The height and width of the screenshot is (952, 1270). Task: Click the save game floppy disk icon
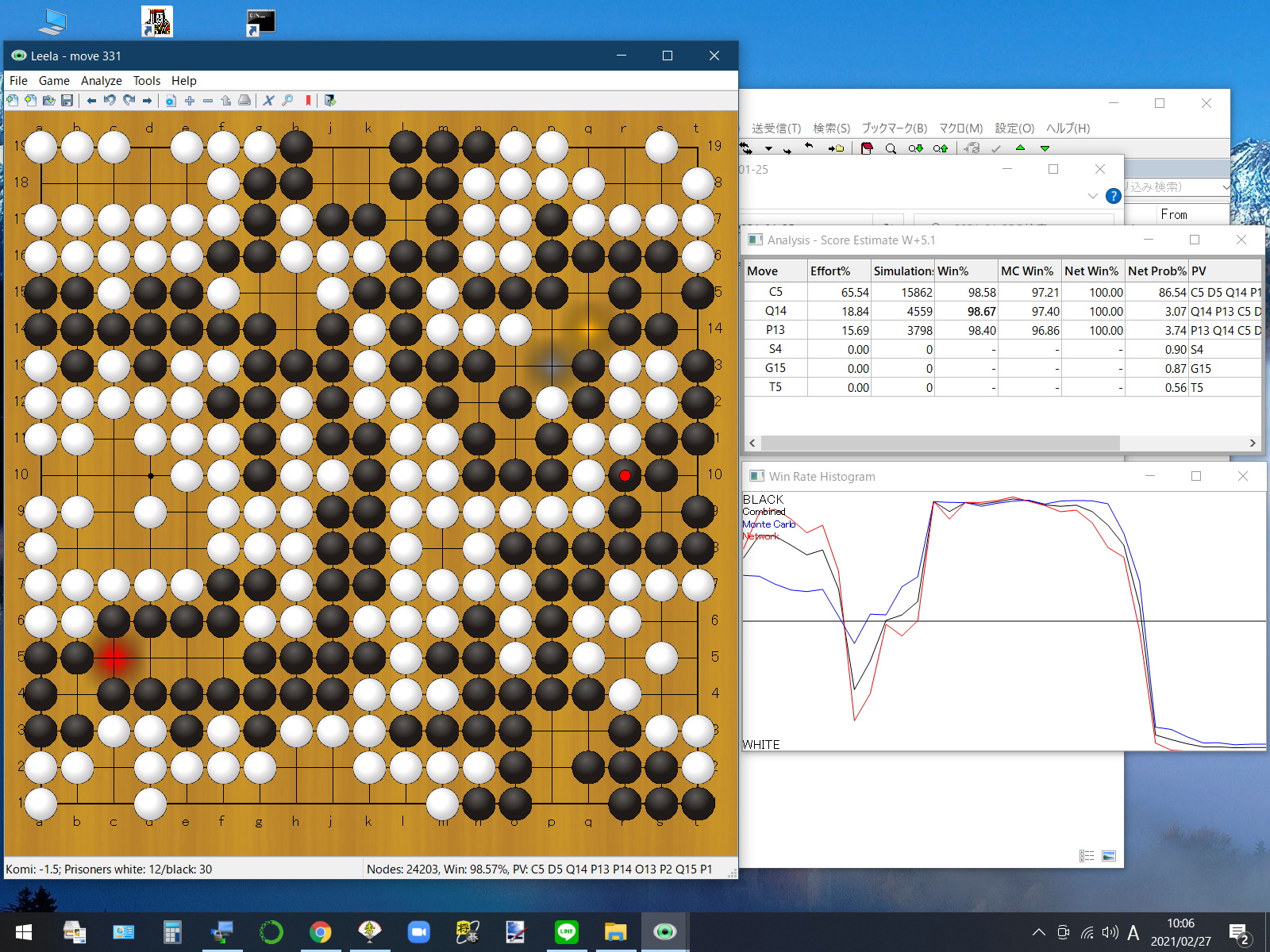[67, 101]
